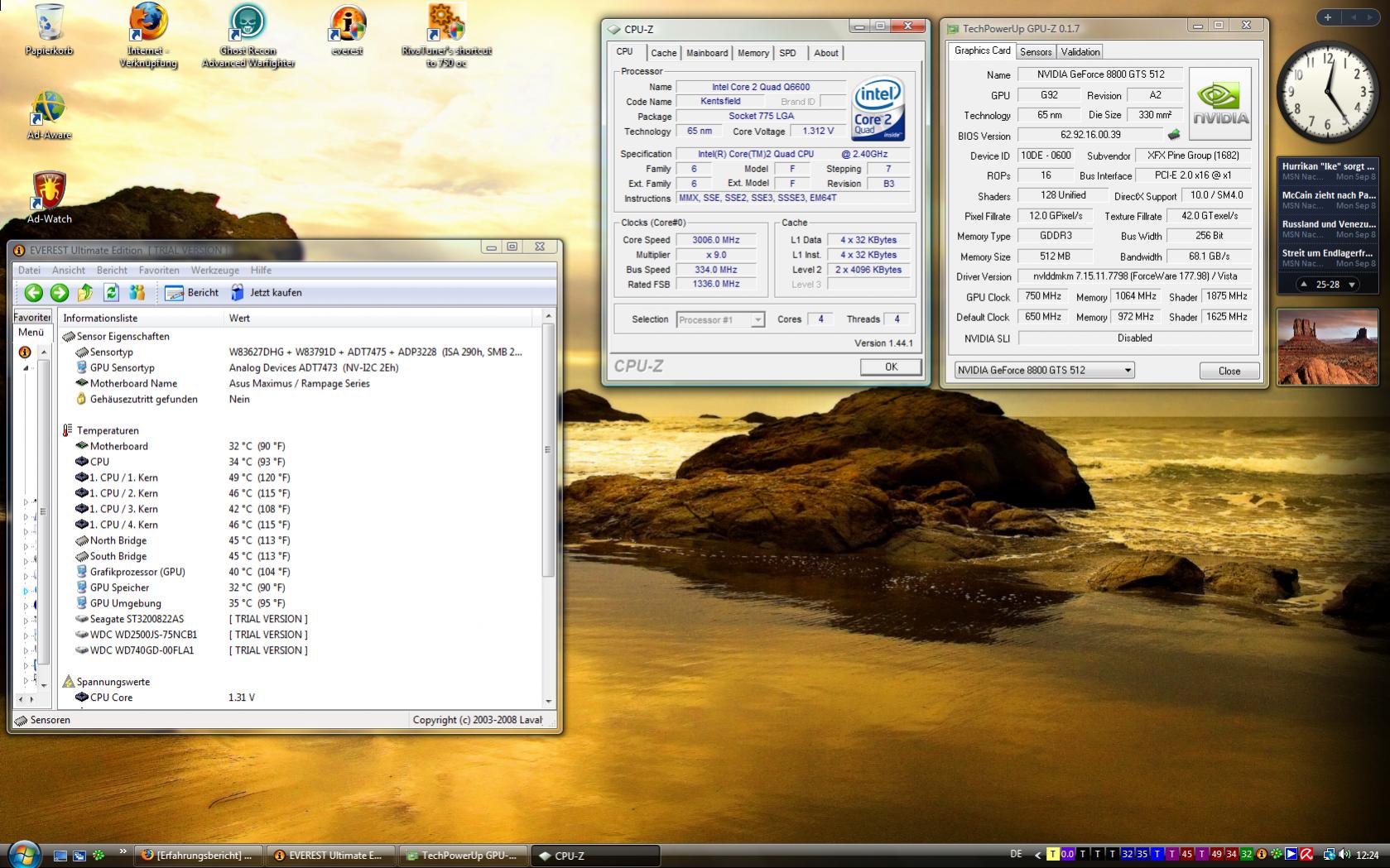Switch to the Mainboard tab in CPU-Z
1390x868 pixels.
[x=707, y=53]
